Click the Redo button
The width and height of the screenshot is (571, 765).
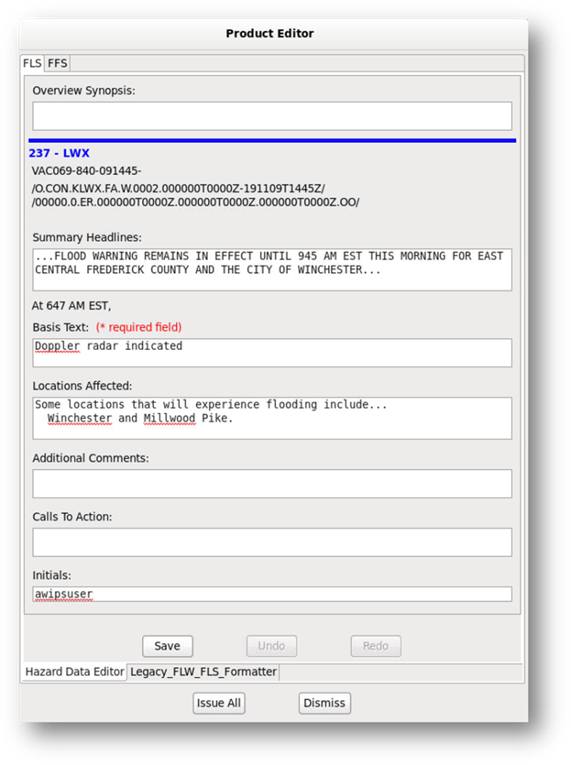[376, 646]
